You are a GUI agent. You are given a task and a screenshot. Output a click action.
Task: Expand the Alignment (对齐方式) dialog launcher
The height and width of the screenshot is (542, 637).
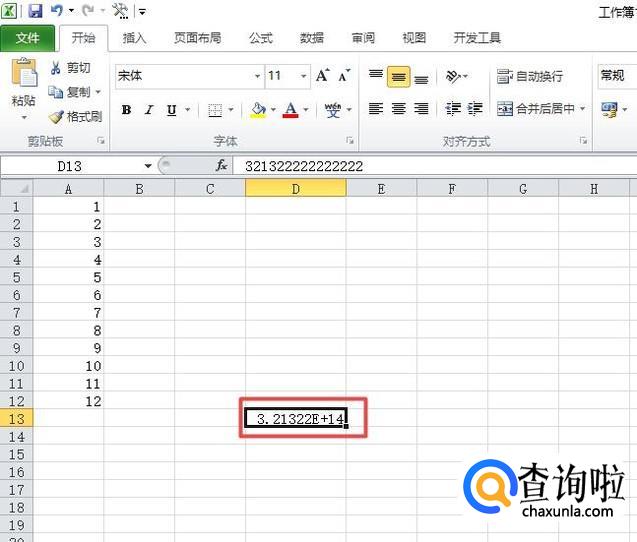pyautogui.click(x=583, y=141)
